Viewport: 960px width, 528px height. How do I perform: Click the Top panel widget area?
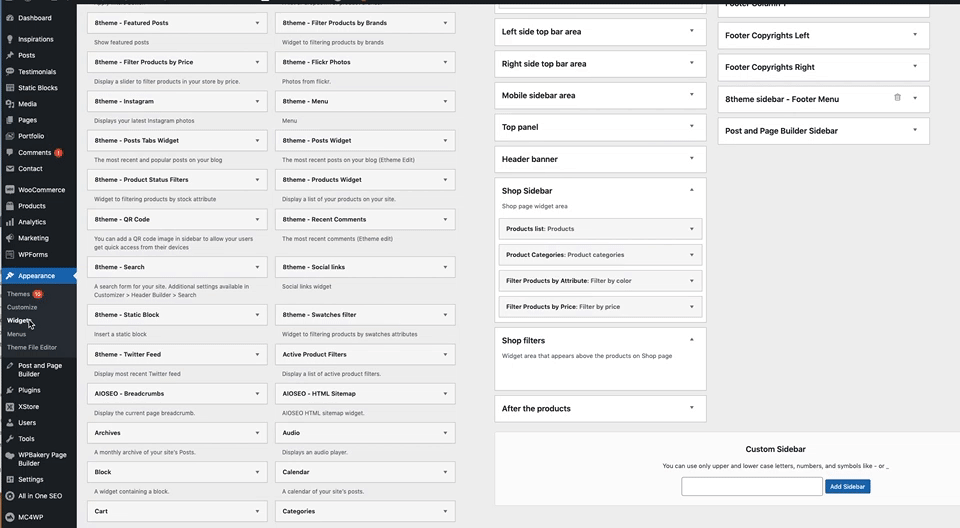tap(600, 127)
